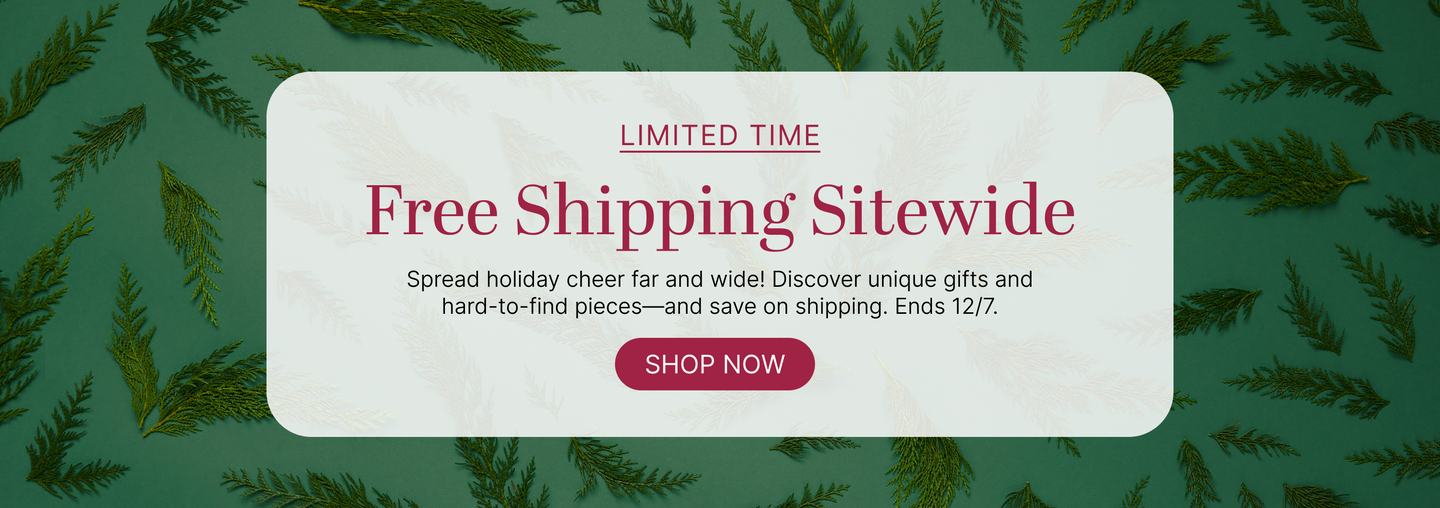Viewport: 1440px width, 508px height.
Task: Click the Free Shipping Sitewide headline
Action: 719,211
